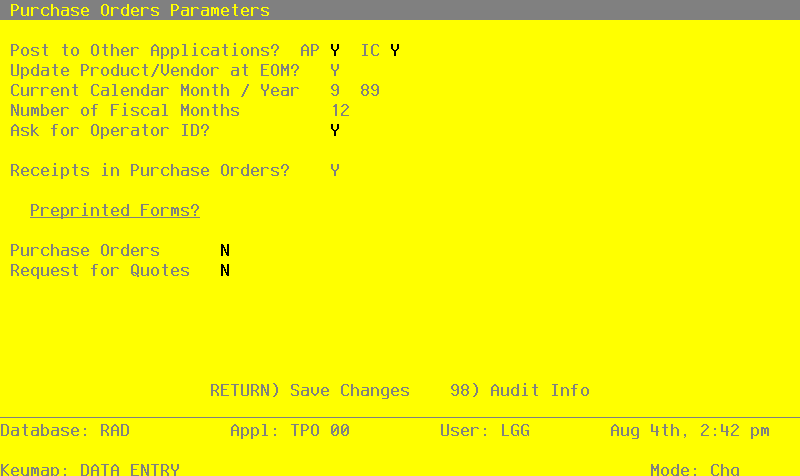Click the User: LGG status entry
Viewport: 800px width, 476px height.
pos(485,431)
